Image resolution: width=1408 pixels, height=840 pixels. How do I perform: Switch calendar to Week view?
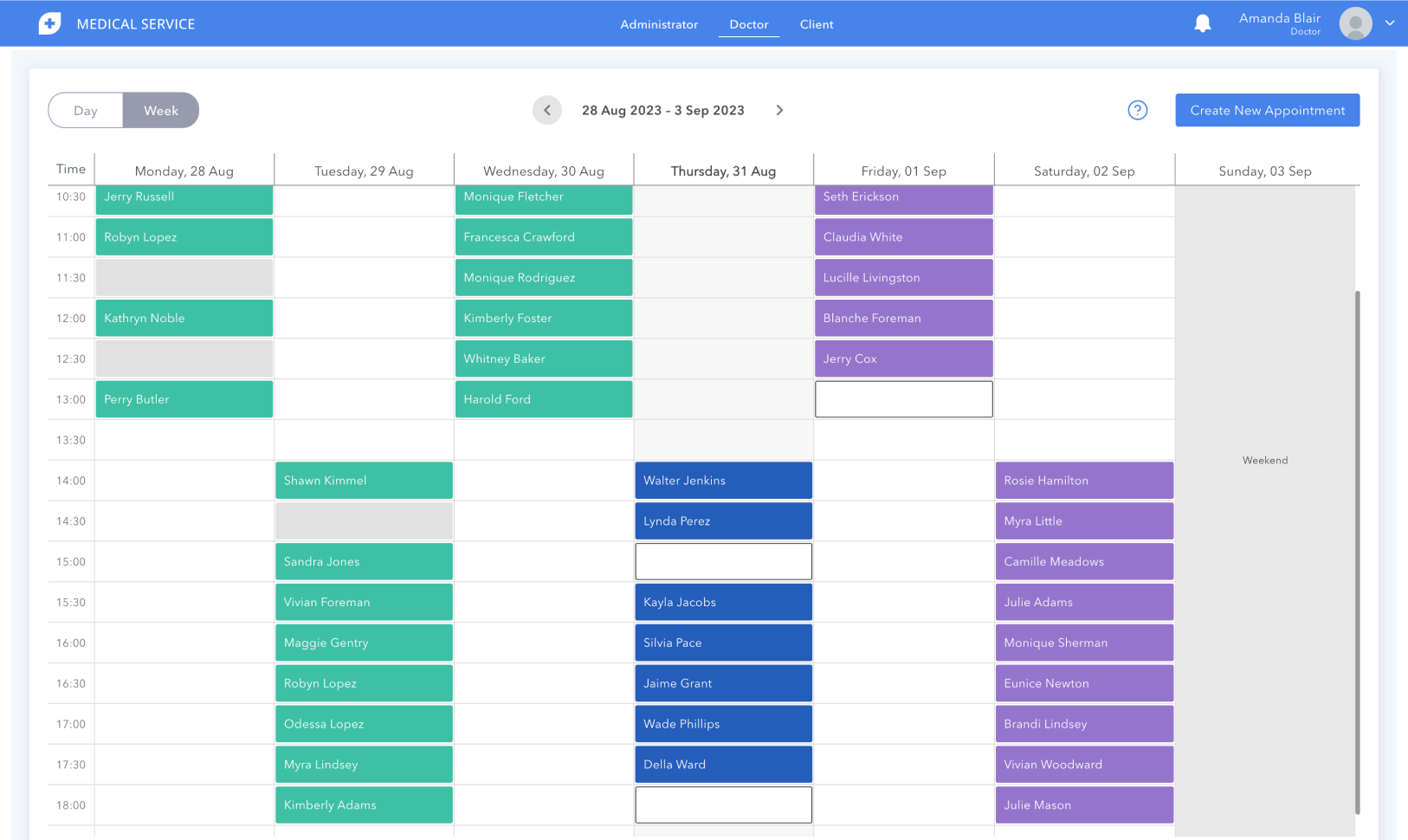coord(161,111)
